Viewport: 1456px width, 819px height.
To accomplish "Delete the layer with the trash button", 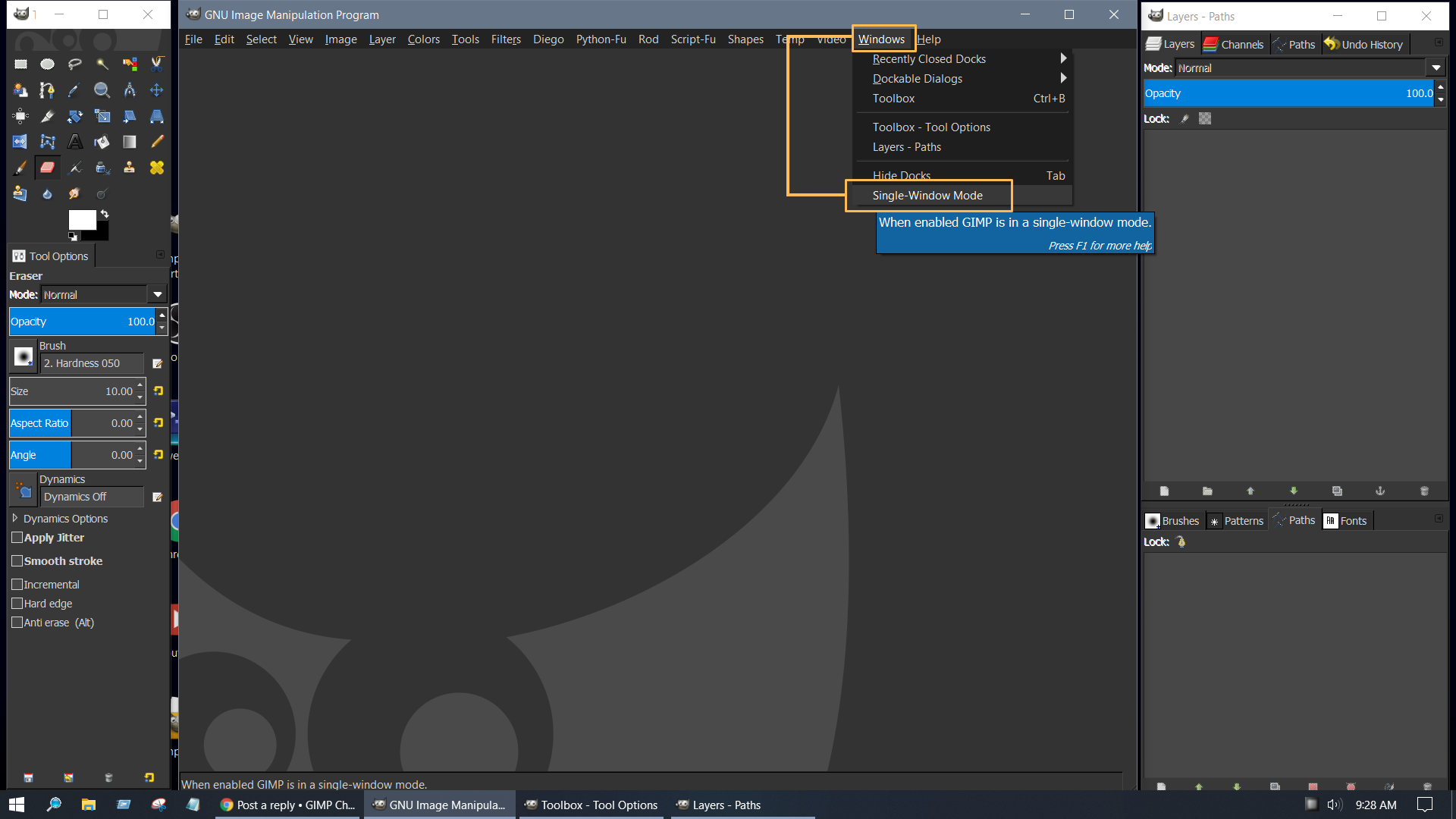I will pyautogui.click(x=1424, y=491).
